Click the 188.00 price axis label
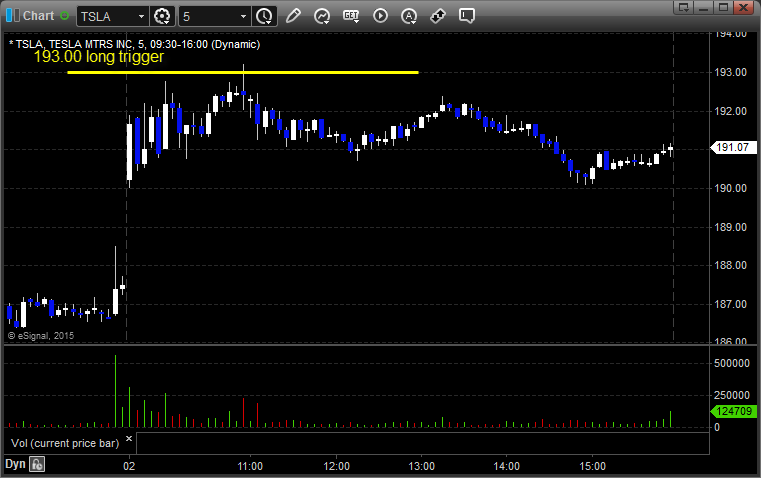This screenshot has width=761, height=478. 730,265
